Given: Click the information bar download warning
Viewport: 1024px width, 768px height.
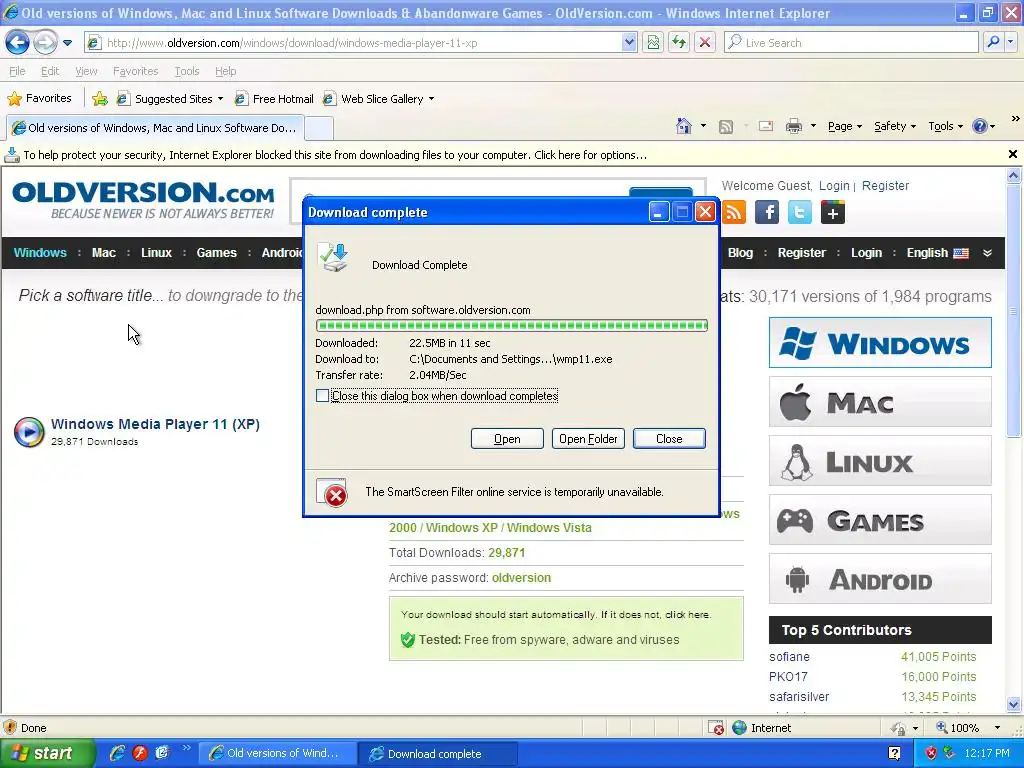Looking at the screenshot, I should [x=335, y=155].
